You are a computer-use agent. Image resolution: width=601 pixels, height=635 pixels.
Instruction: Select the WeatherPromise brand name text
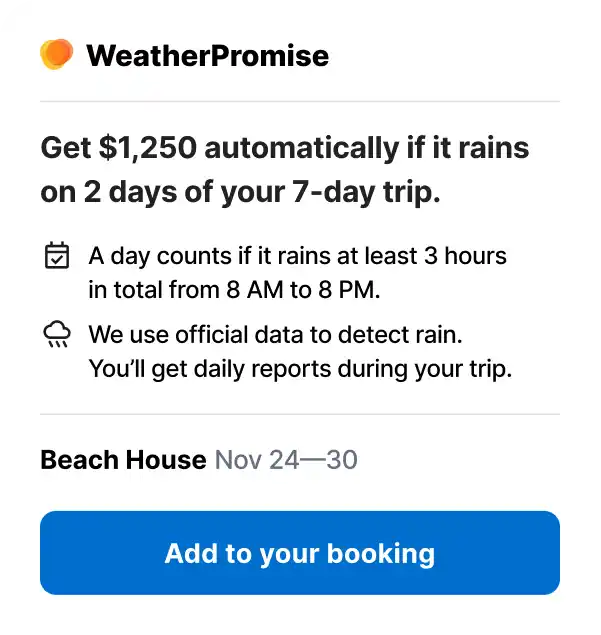(207, 55)
